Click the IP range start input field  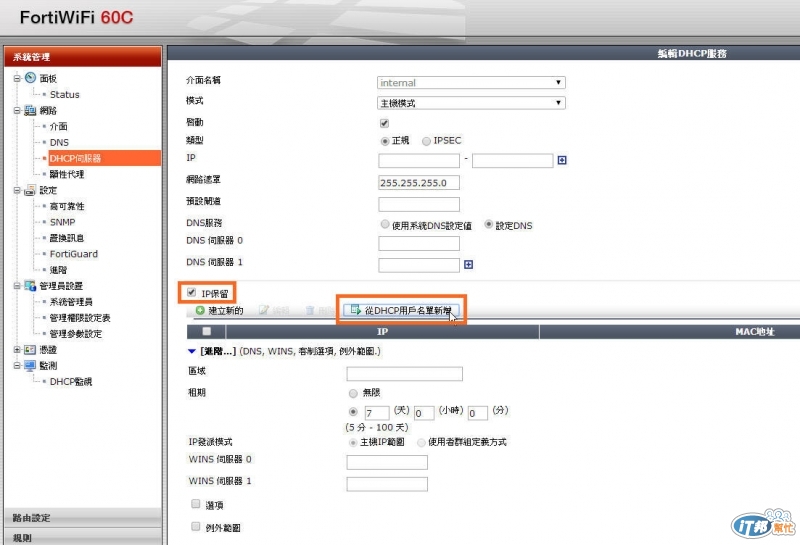coord(419,161)
